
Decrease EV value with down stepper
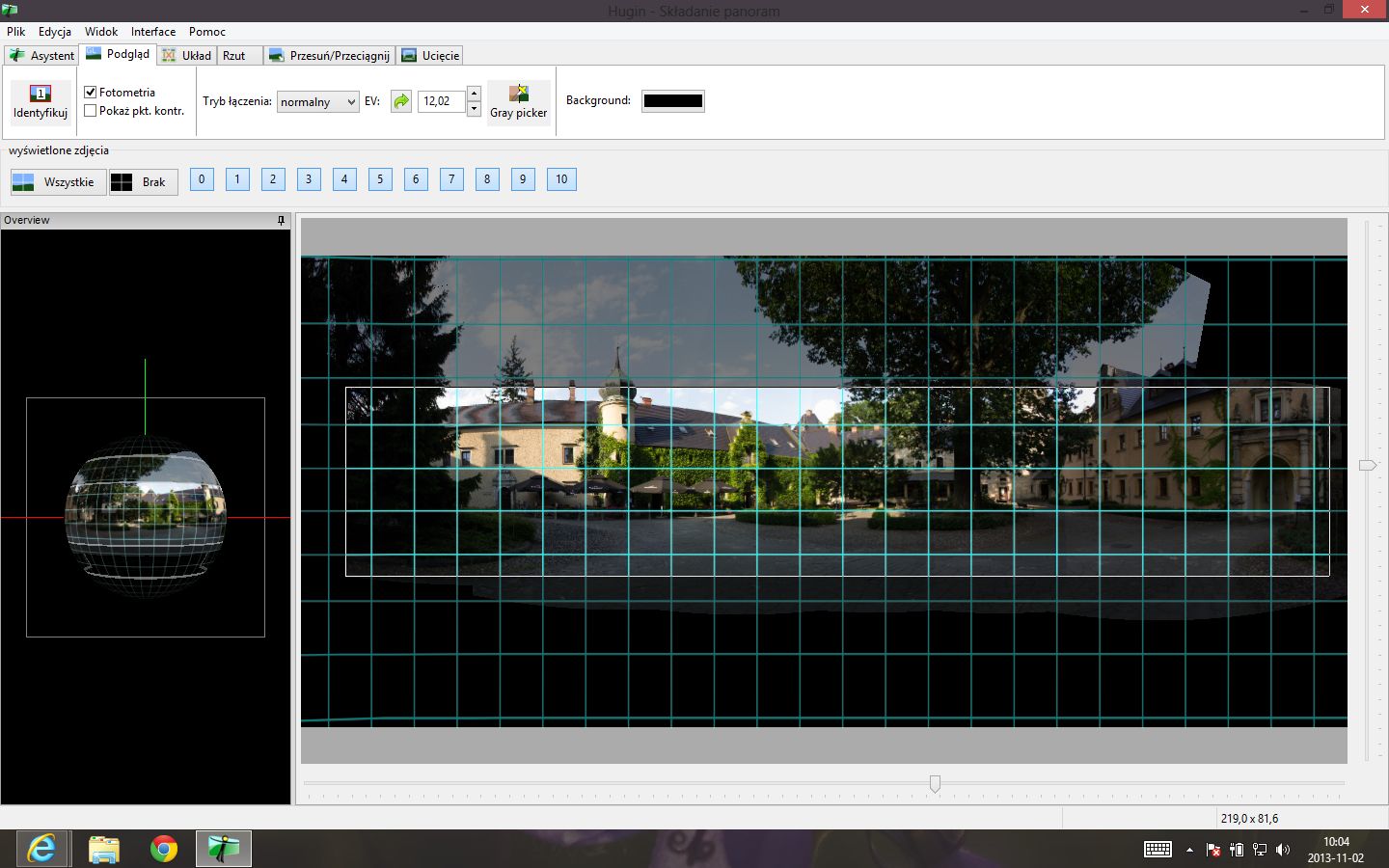pyautogui.click(x=474, y=108)
